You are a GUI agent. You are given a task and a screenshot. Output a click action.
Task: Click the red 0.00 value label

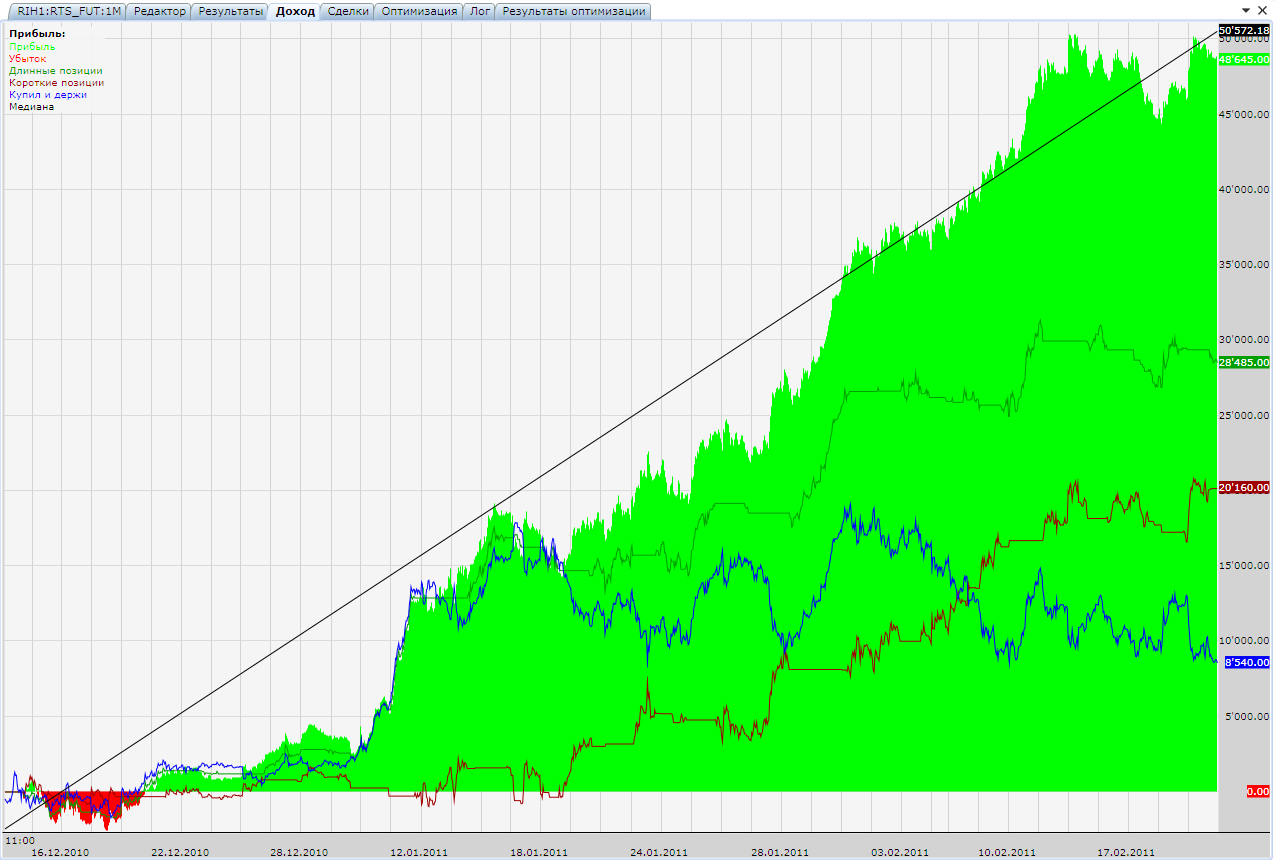point(1258,791)
